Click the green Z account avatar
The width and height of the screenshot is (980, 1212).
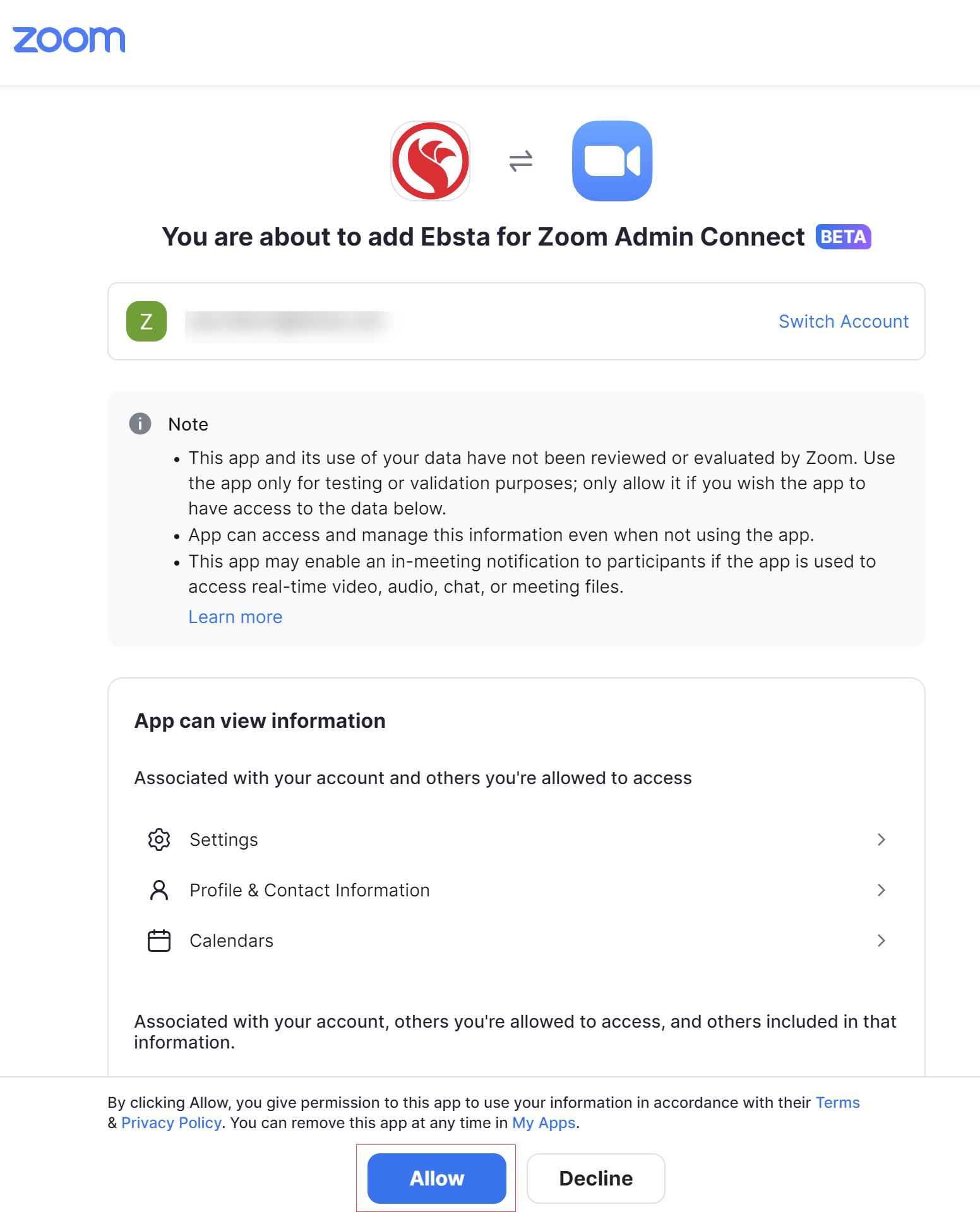tap(146, 321)
